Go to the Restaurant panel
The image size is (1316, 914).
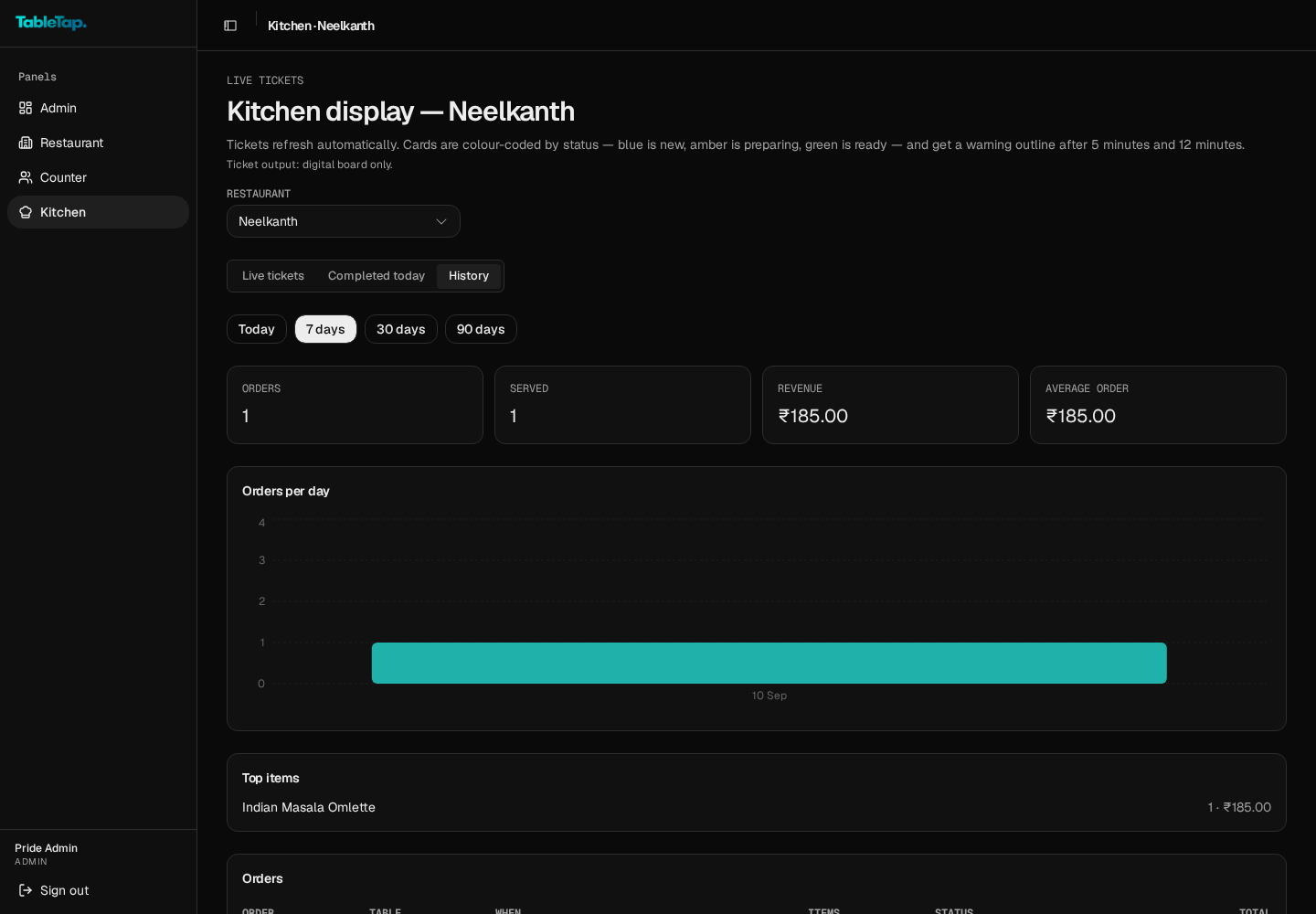tap(98, 143)
